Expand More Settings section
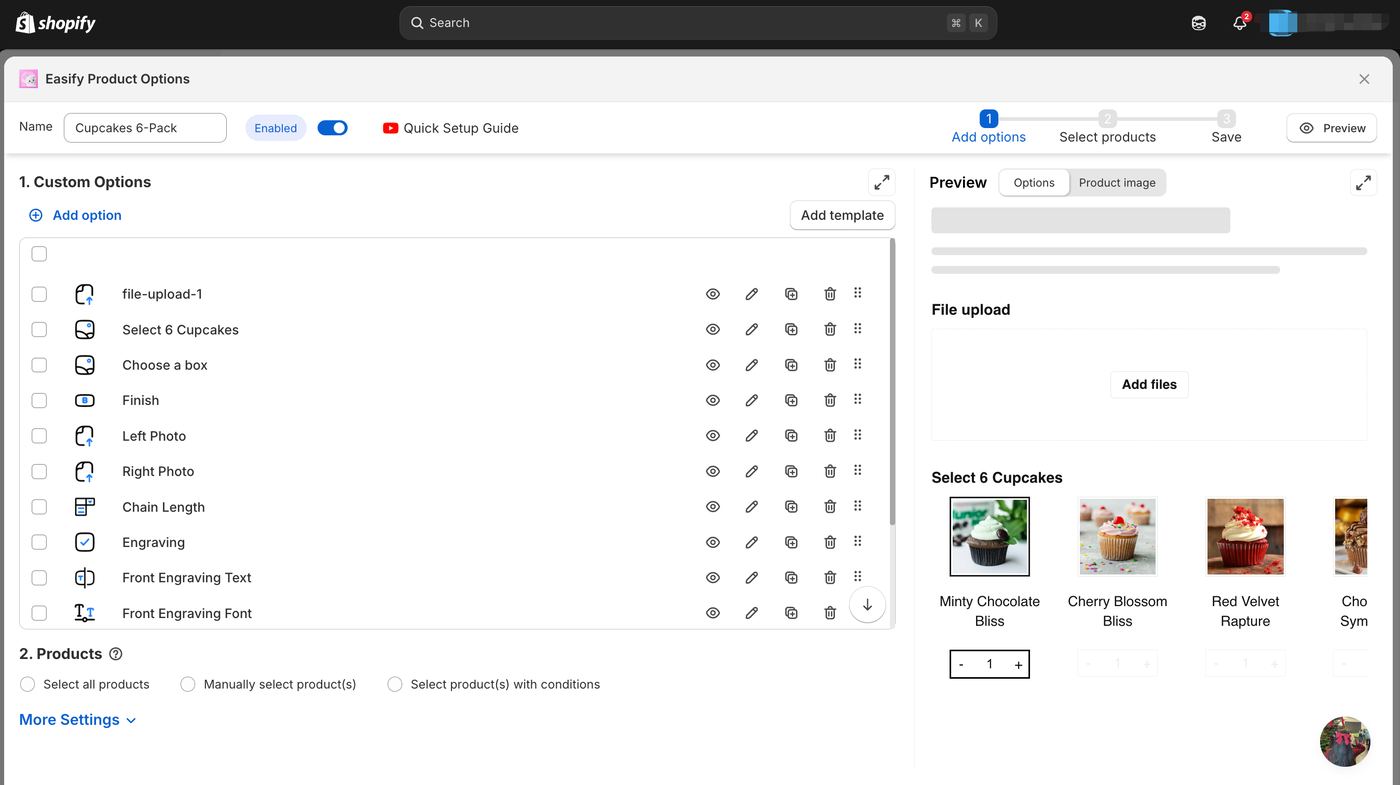 (78, 720)
